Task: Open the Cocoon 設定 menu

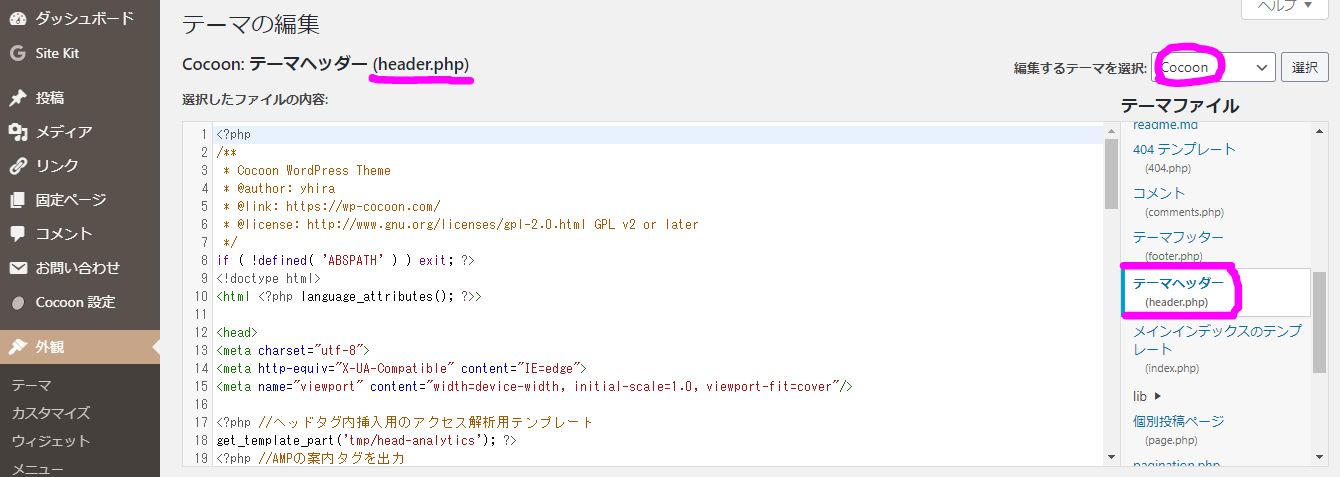Action: pyautogui.click(x=75, y=302)
